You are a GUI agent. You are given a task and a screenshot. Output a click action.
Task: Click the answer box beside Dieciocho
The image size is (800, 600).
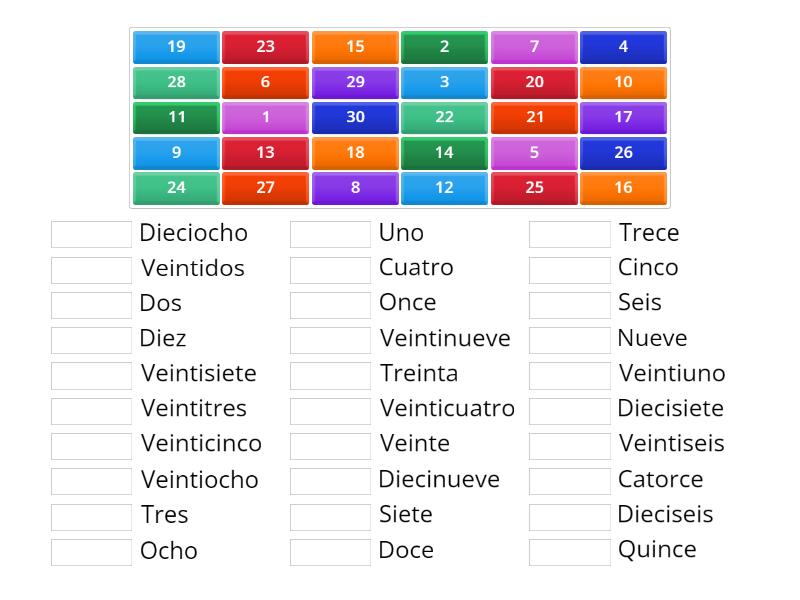(90, 232)
